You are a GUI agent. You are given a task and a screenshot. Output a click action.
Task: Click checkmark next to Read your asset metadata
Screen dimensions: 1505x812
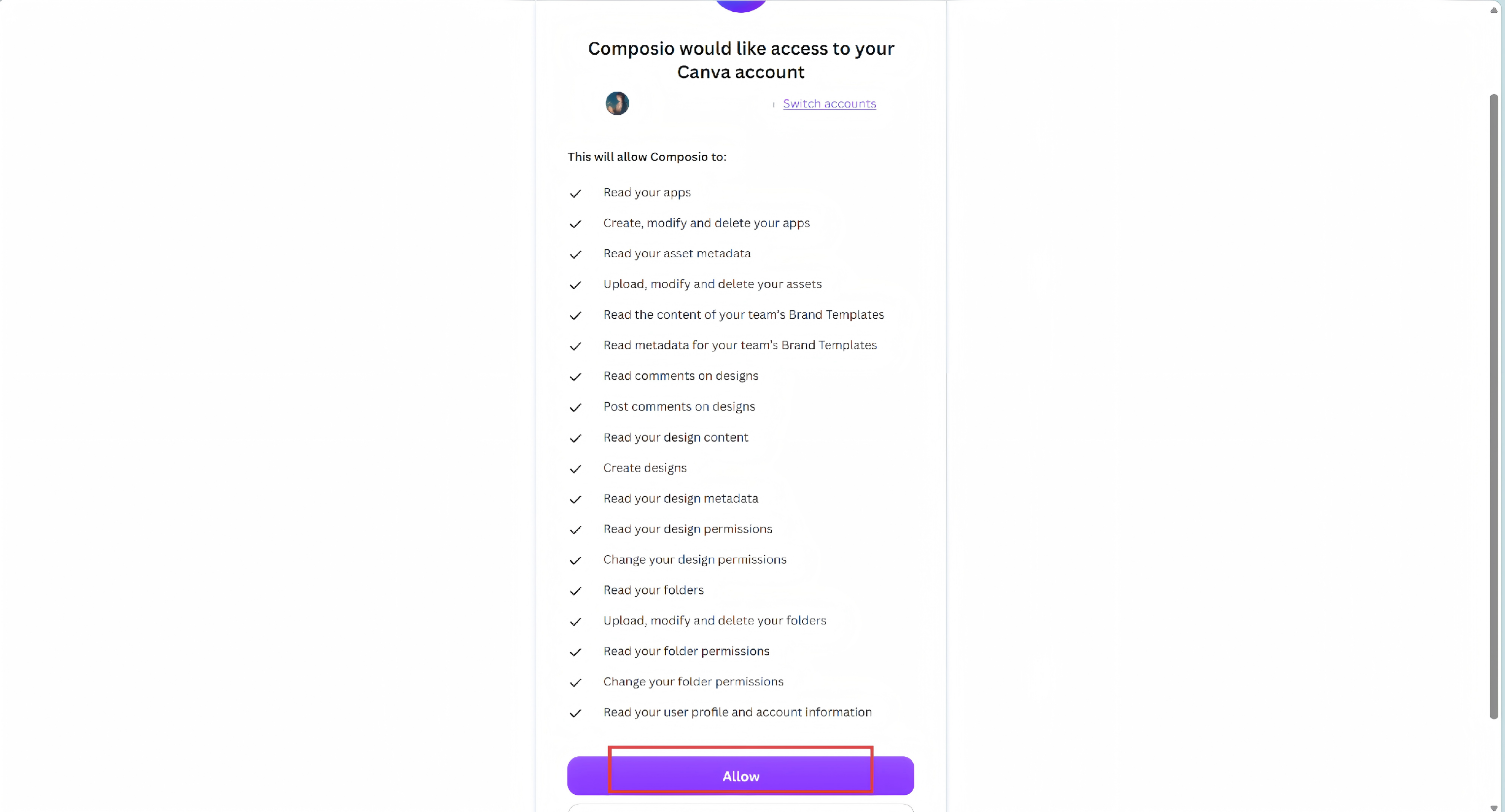click(x=576, y=255)
